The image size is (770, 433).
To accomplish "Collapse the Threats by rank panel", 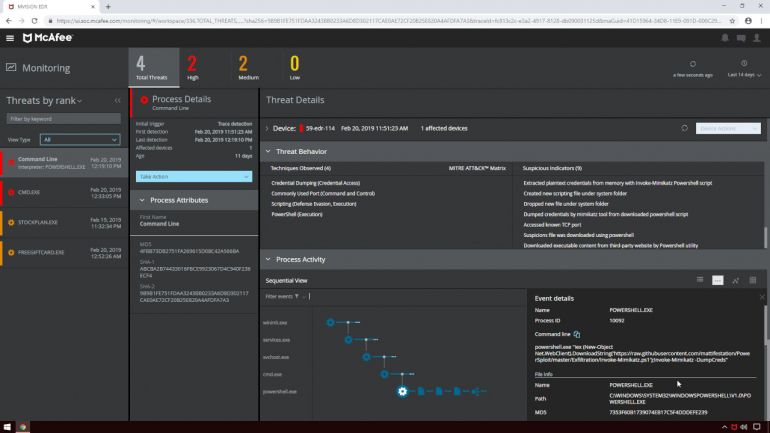I will click(x=118, y=101).
